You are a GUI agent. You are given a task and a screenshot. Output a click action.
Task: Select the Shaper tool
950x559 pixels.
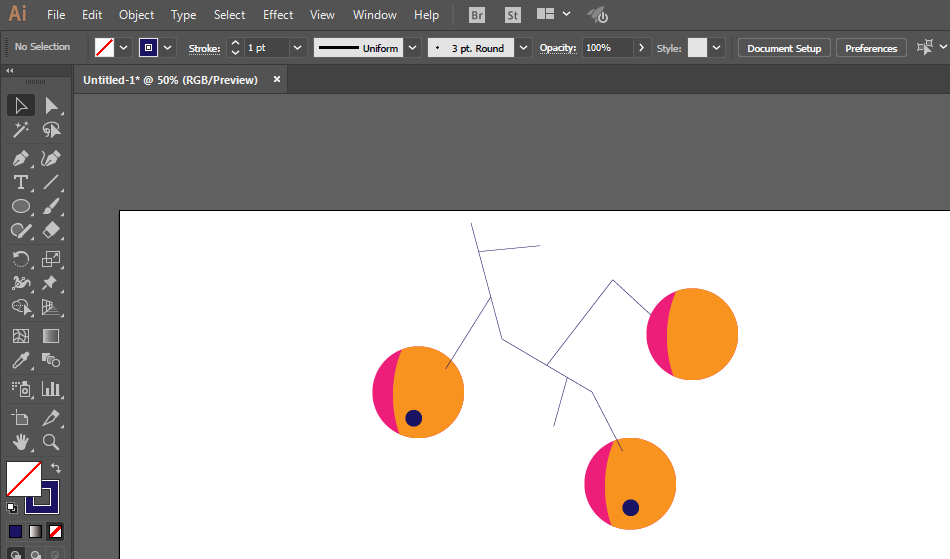pyautogui.click(x=21, y=231)
